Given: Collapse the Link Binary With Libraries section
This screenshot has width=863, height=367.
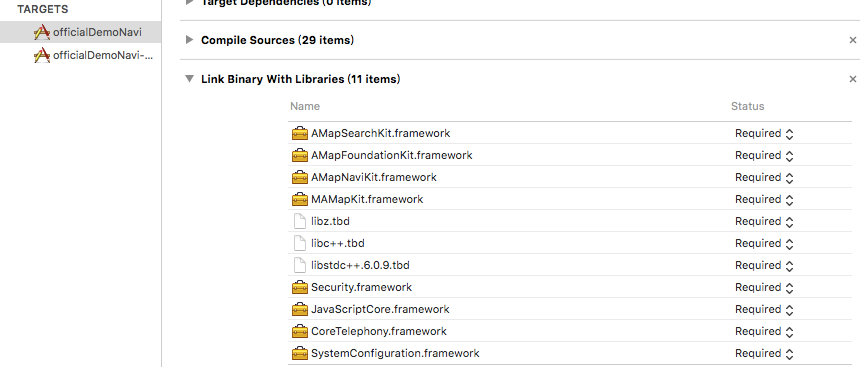Looking at the screenshot, I should coord(189,79).
